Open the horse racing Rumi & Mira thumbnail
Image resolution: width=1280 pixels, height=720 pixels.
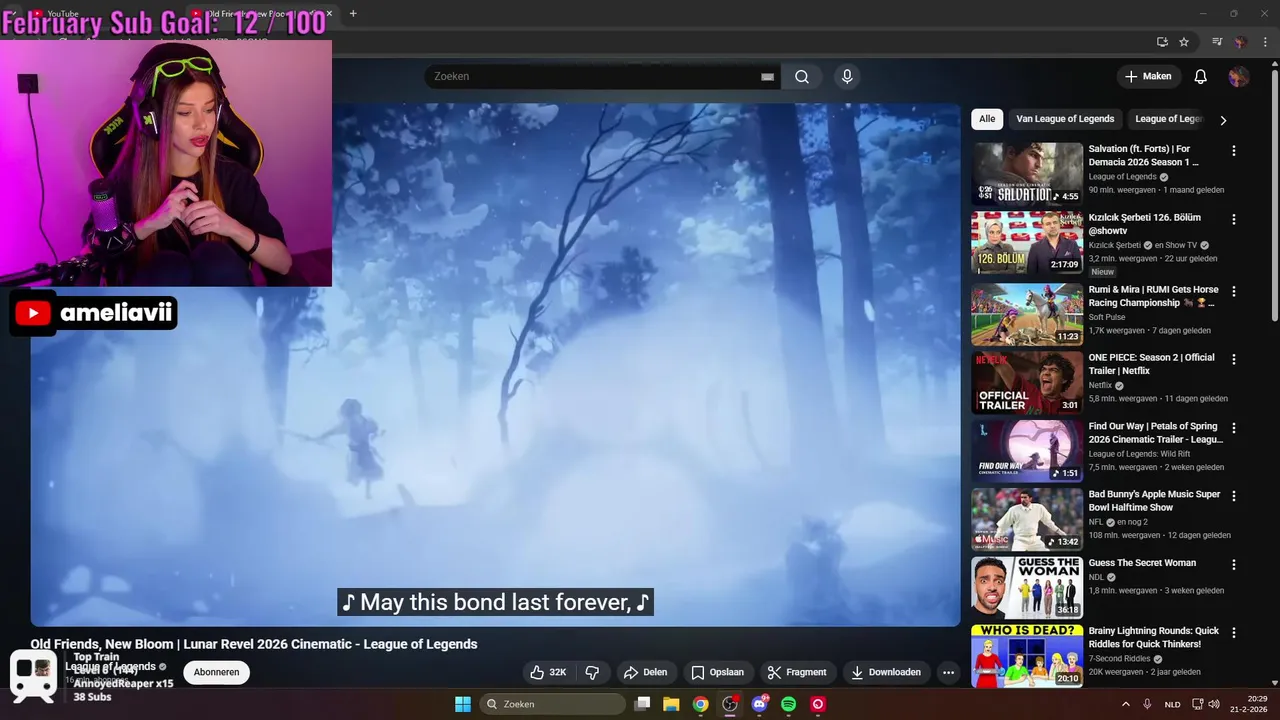[x=1027, y=314]
